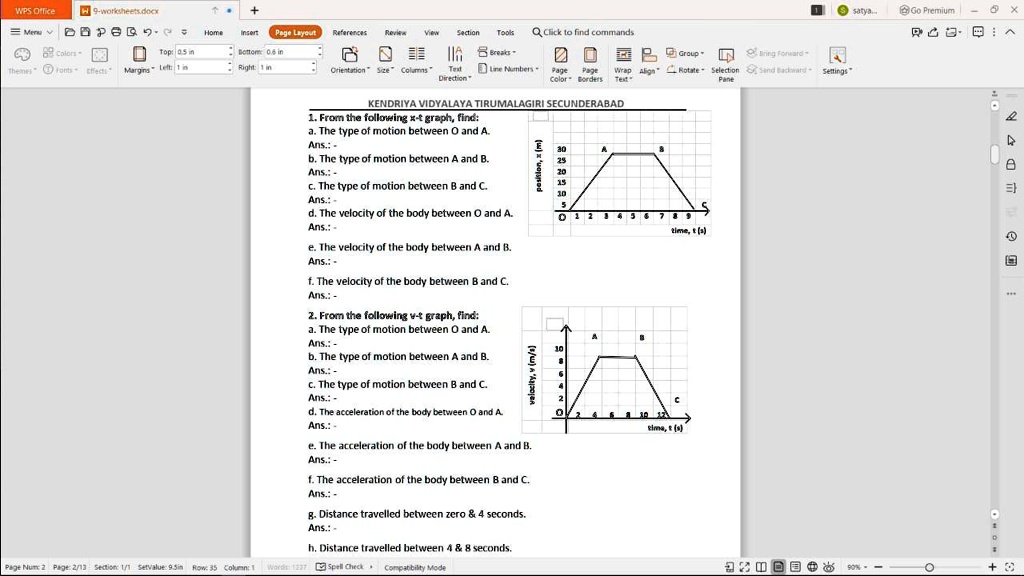Click the satya account button
The height and width of the screenshot is (576, 1024).
pos(859,10)
